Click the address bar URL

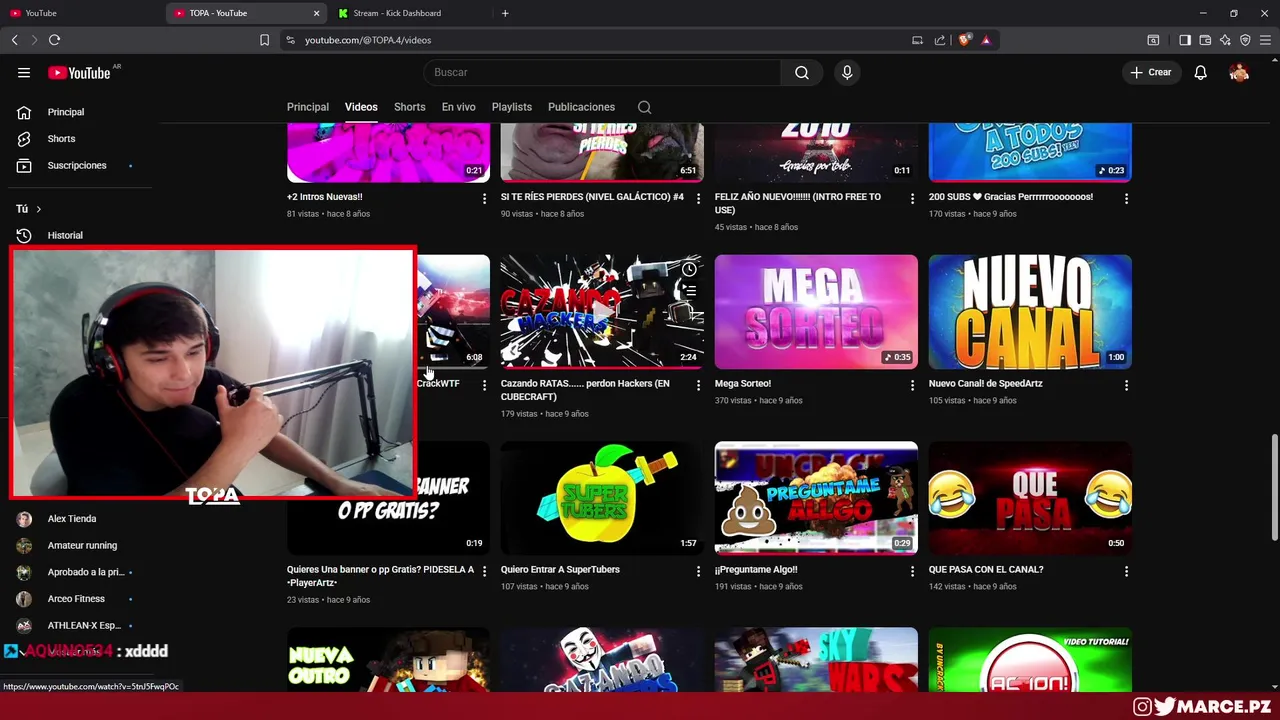(368, 40)
